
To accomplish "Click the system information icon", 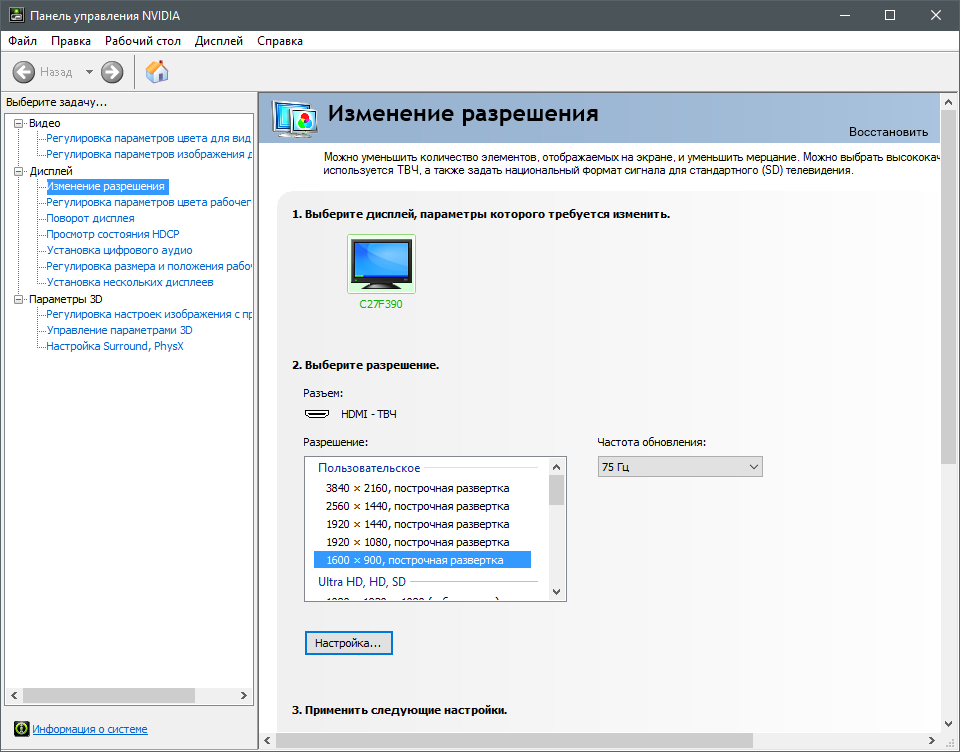I will (21, 729).
